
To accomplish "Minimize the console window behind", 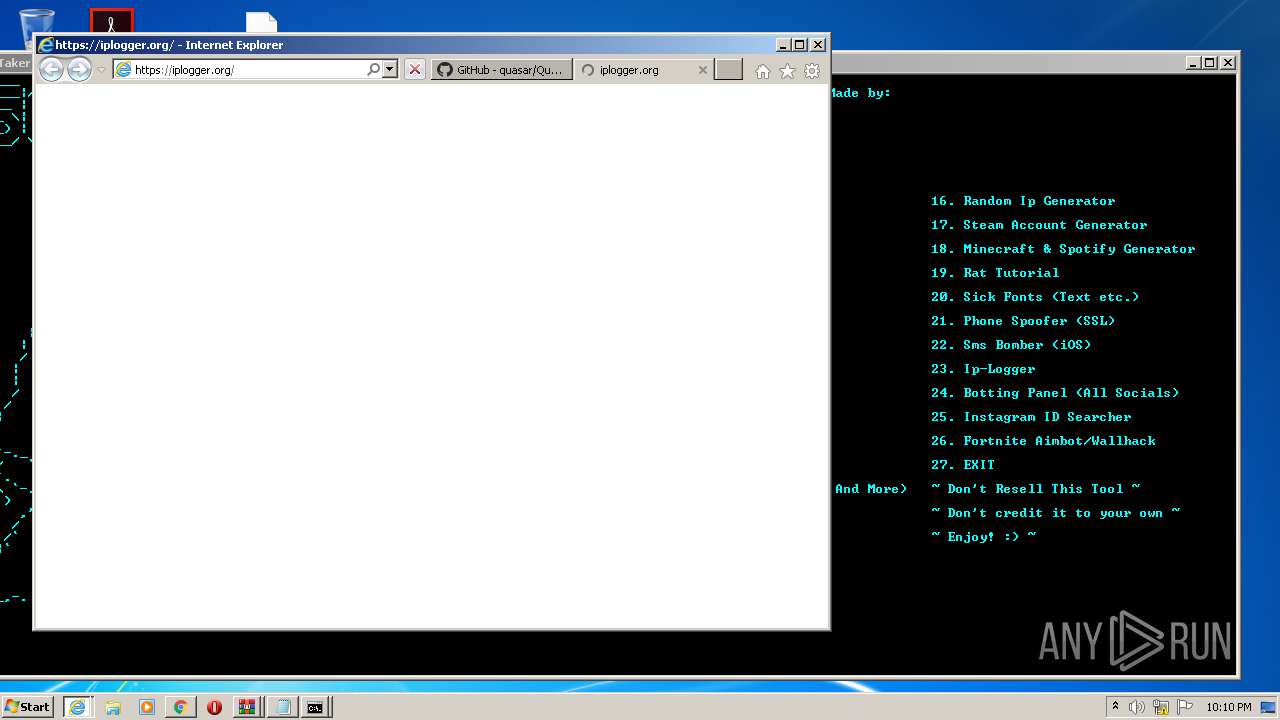I will [1193, 62].
